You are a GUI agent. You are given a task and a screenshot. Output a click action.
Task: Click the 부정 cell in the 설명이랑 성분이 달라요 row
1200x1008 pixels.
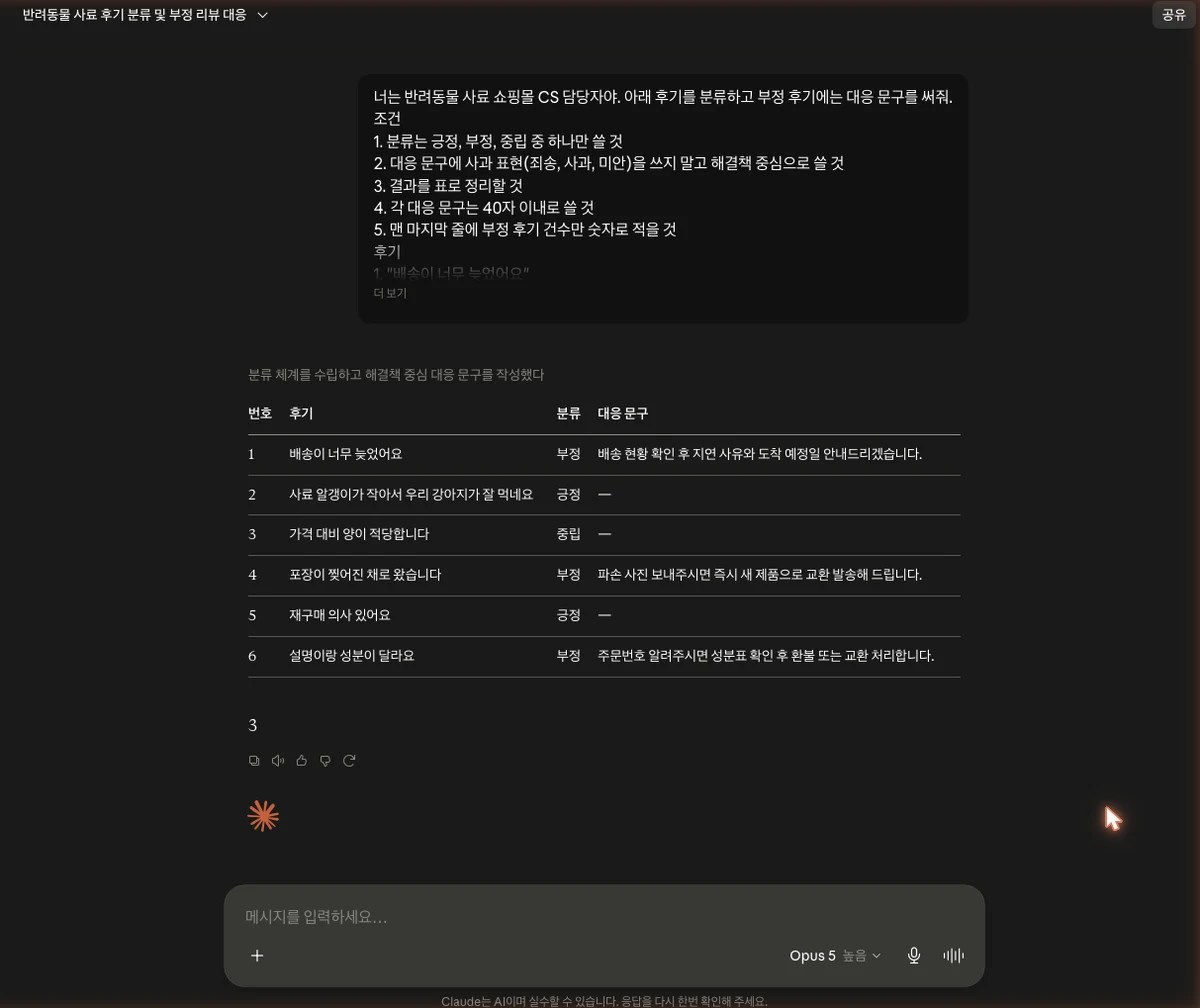(x=569, y=656)
